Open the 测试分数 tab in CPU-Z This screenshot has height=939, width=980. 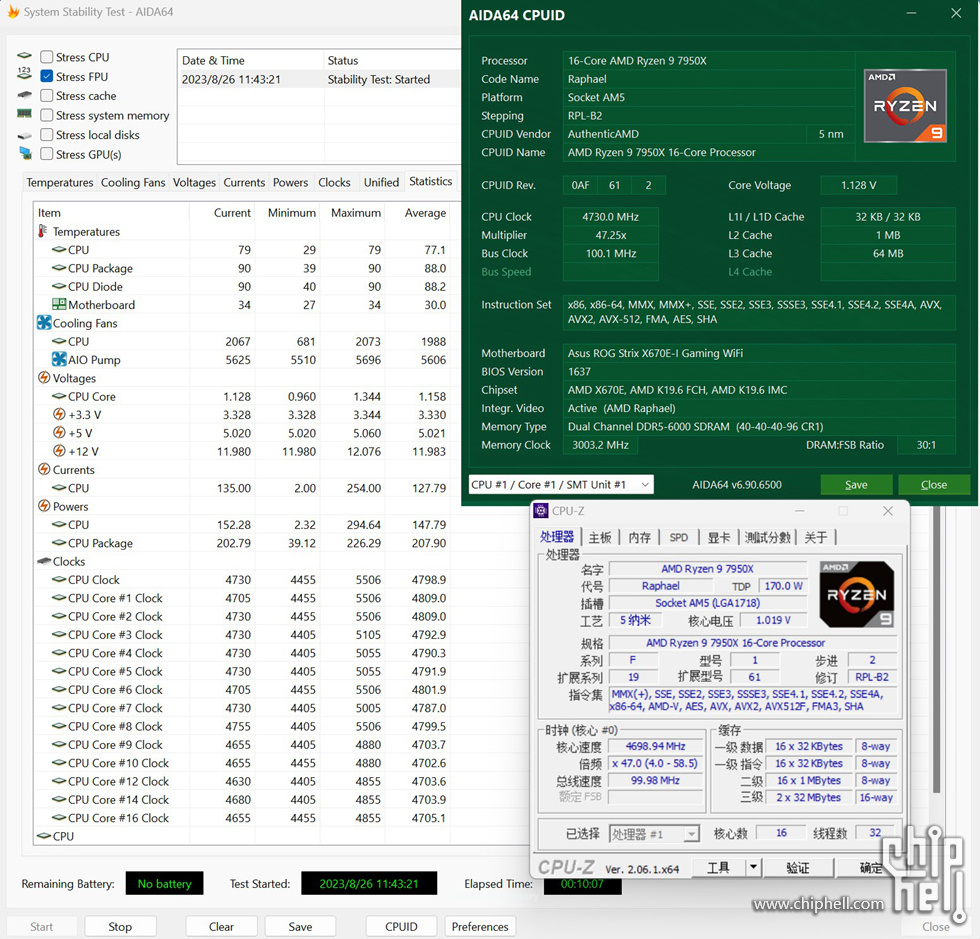pos(768,538)
